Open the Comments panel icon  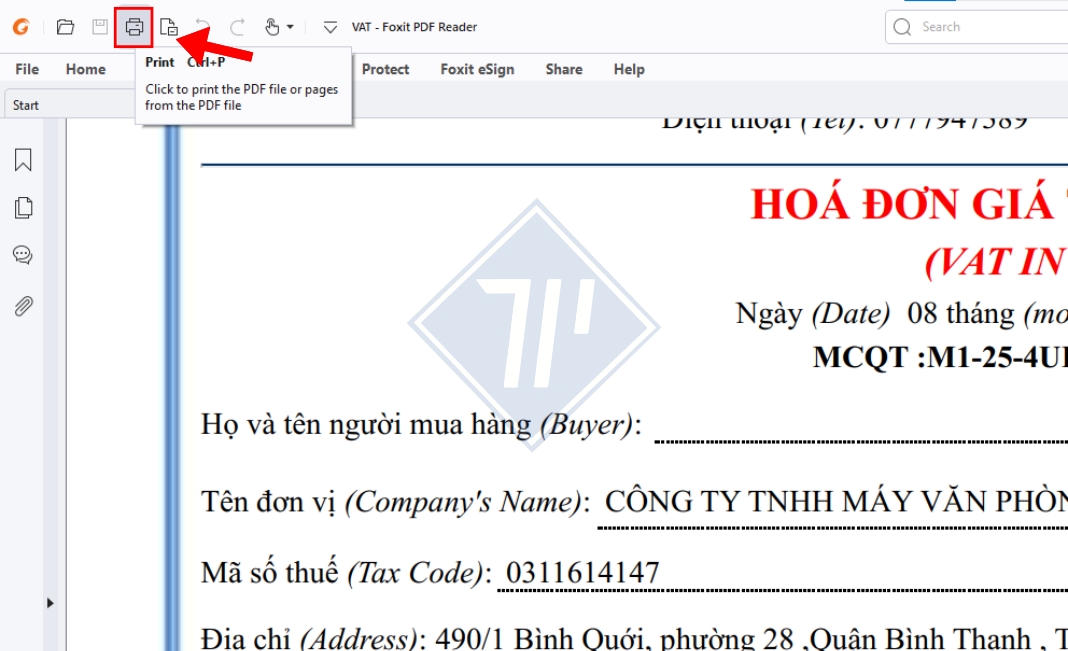23,255
